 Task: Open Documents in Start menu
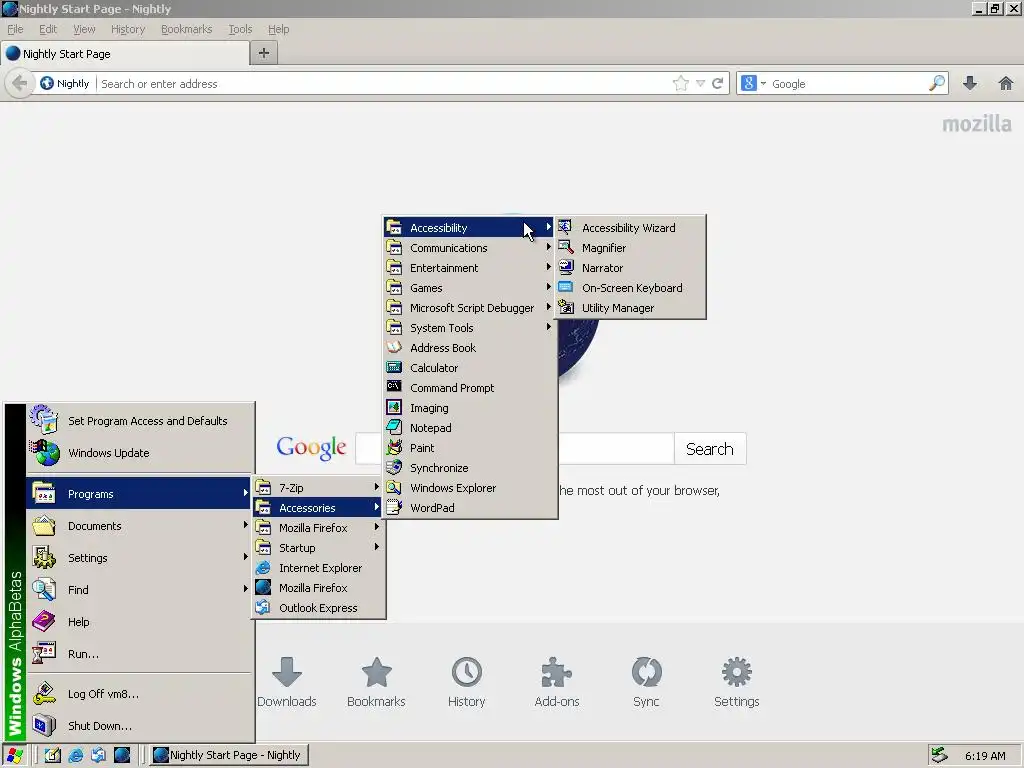[140, 526]
